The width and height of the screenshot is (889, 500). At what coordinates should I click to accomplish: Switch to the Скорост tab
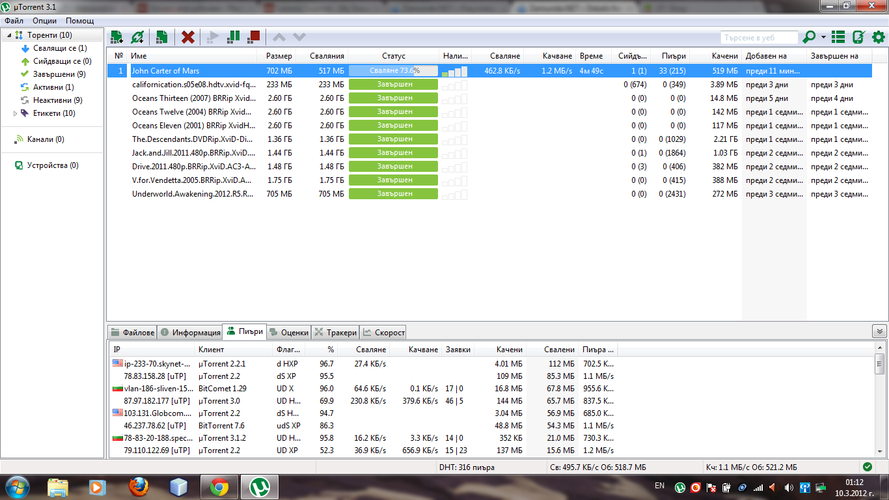(384, 332)
